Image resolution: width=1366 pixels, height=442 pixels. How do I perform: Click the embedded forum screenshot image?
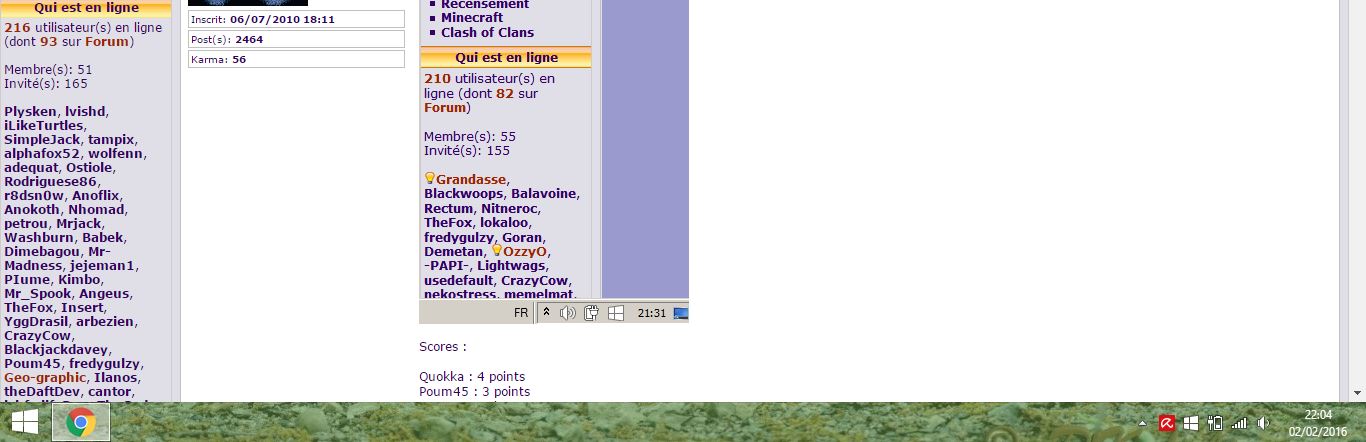pos(554,160)
